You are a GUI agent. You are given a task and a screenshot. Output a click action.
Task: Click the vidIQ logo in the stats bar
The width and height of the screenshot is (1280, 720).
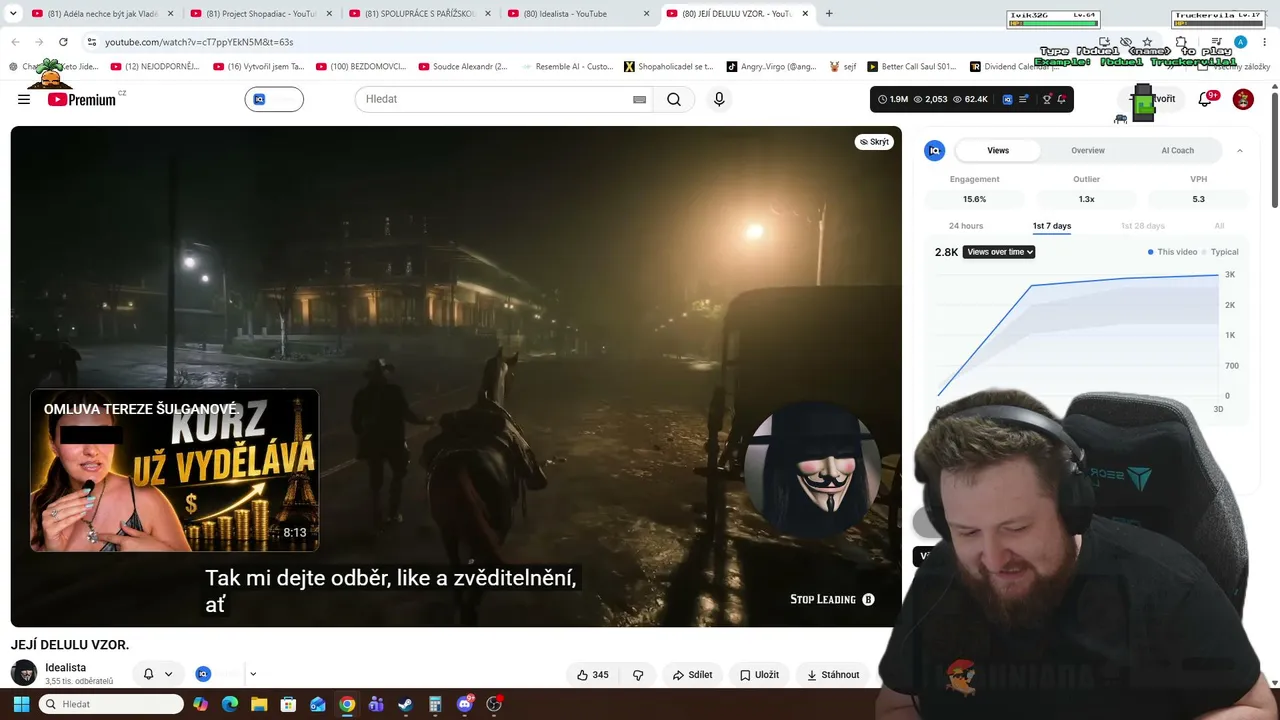(x=1007, y=99)
